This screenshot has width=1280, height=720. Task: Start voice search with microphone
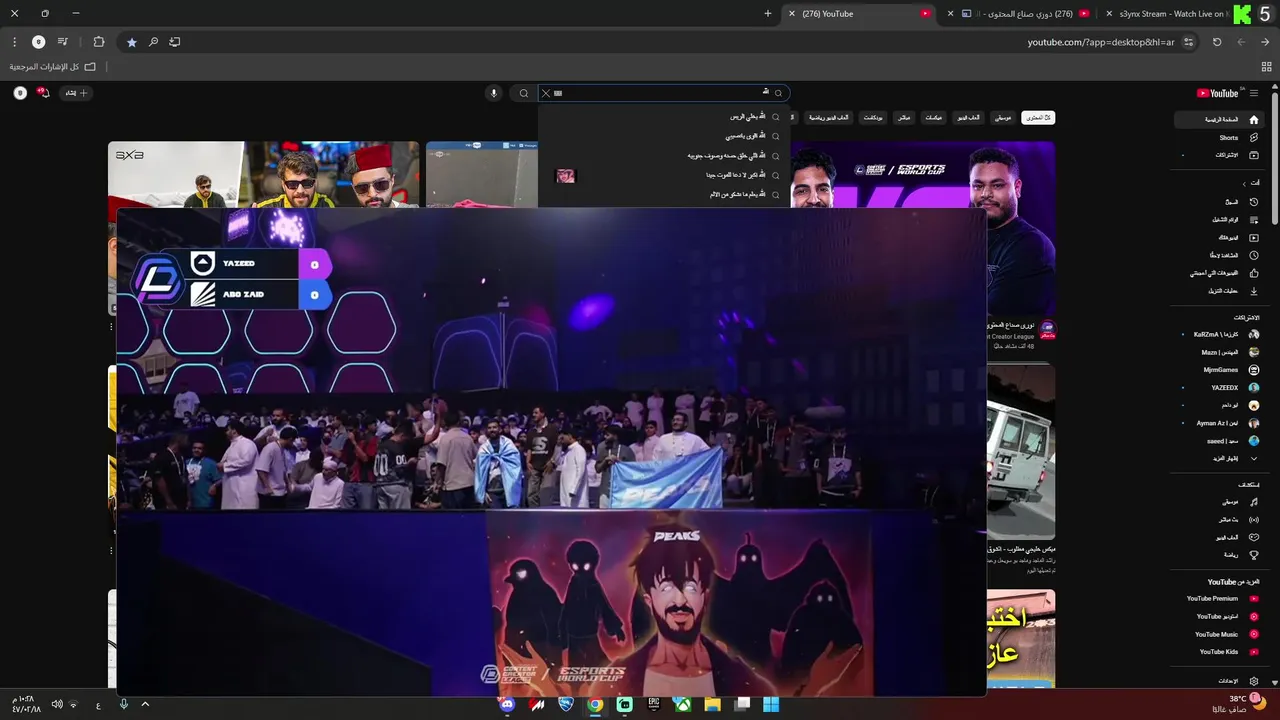[493, 93]
